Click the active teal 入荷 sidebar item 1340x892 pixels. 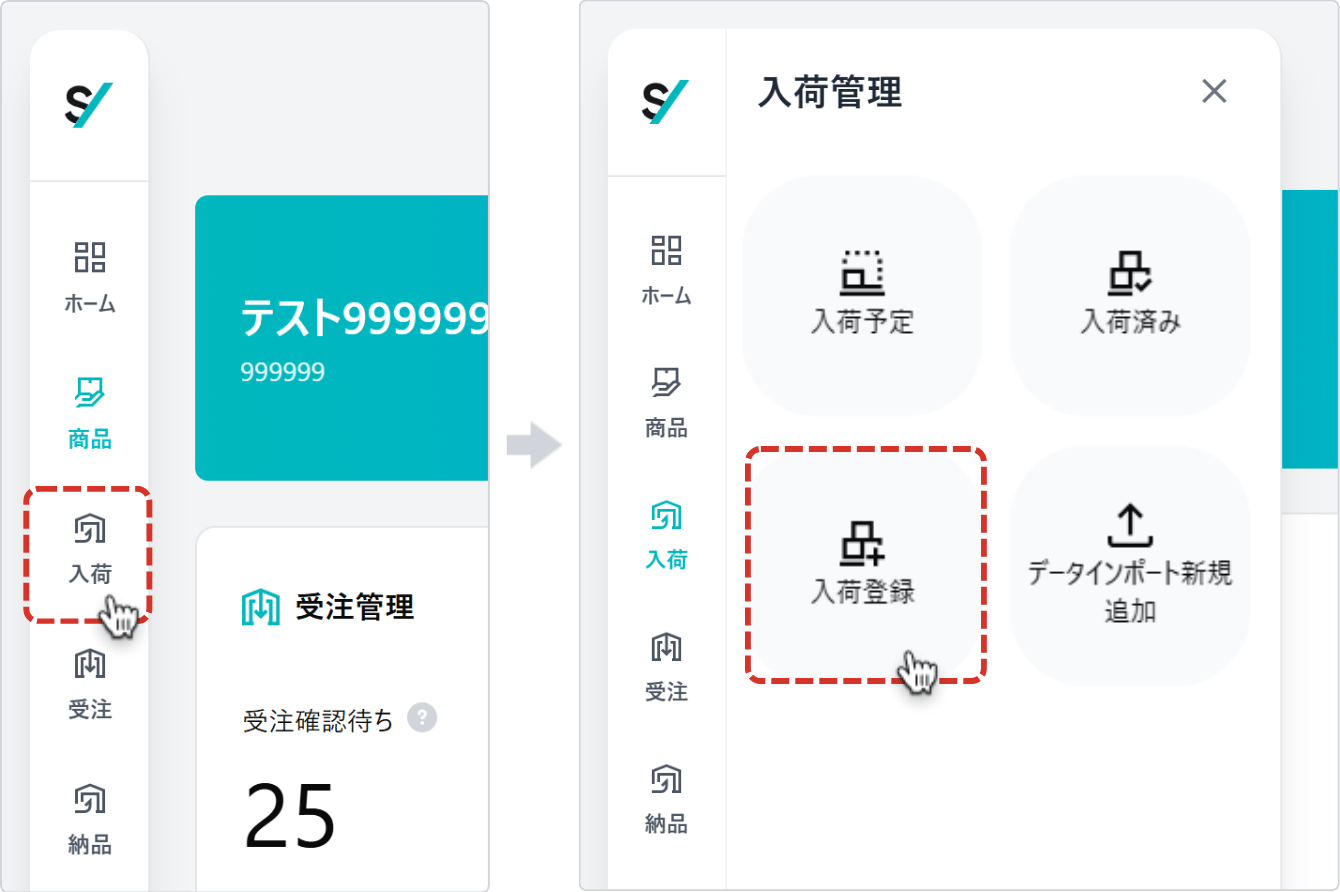point(666,534)
